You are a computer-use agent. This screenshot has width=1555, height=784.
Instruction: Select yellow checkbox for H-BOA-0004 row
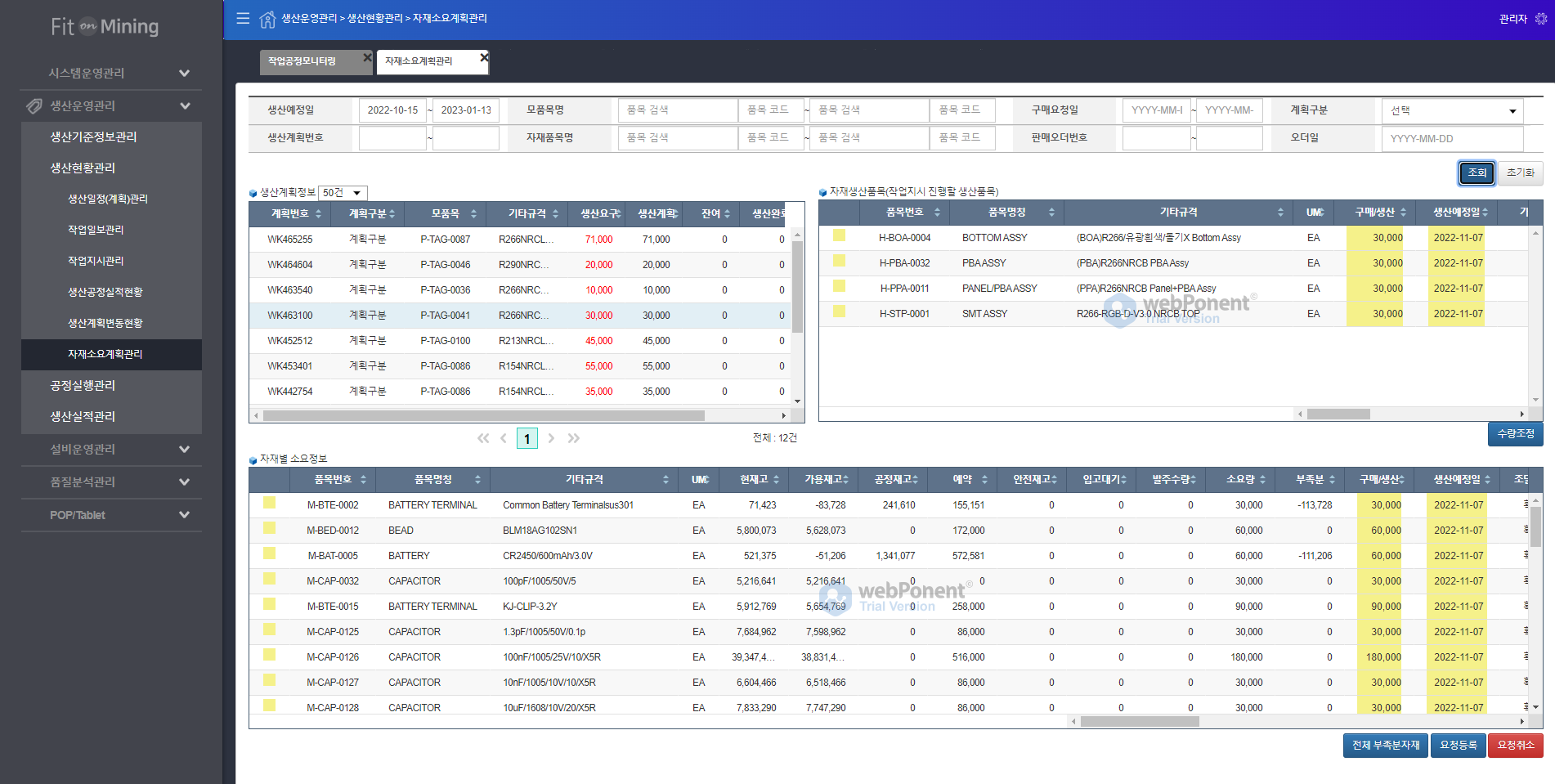click(x=839, y=236)
